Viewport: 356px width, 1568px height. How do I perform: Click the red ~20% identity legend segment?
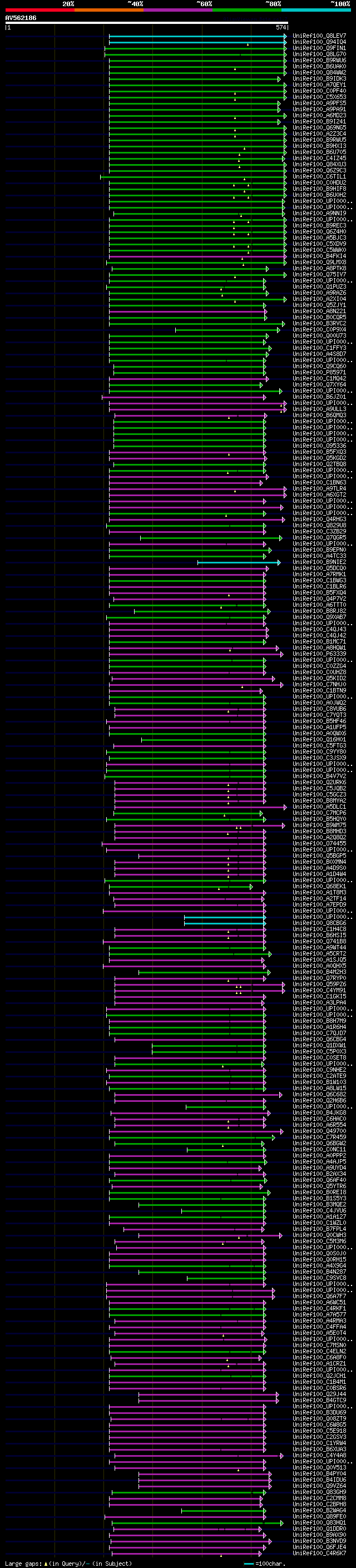(x=39, y=10)
